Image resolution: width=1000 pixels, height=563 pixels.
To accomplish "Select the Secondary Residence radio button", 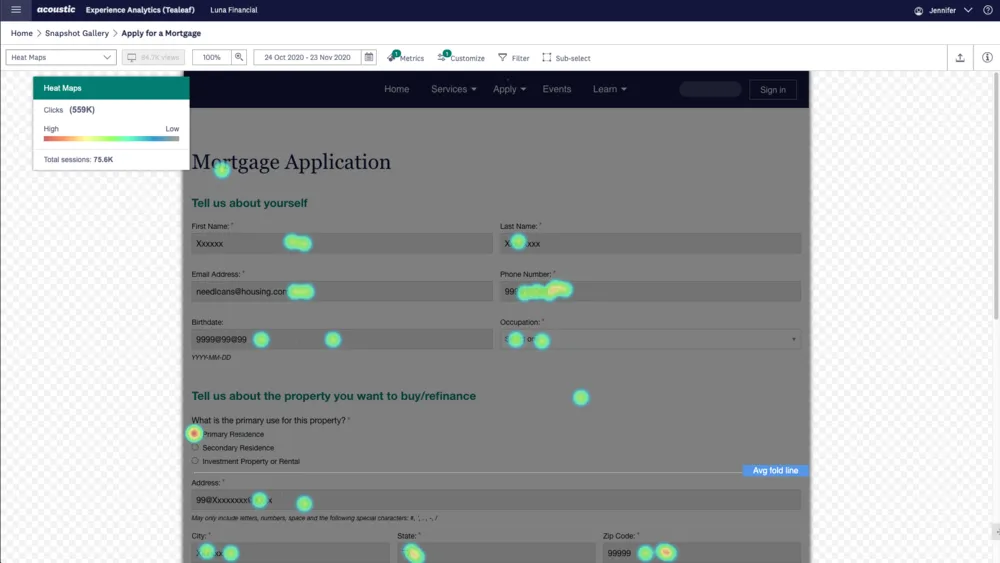I will coord(195,448).
